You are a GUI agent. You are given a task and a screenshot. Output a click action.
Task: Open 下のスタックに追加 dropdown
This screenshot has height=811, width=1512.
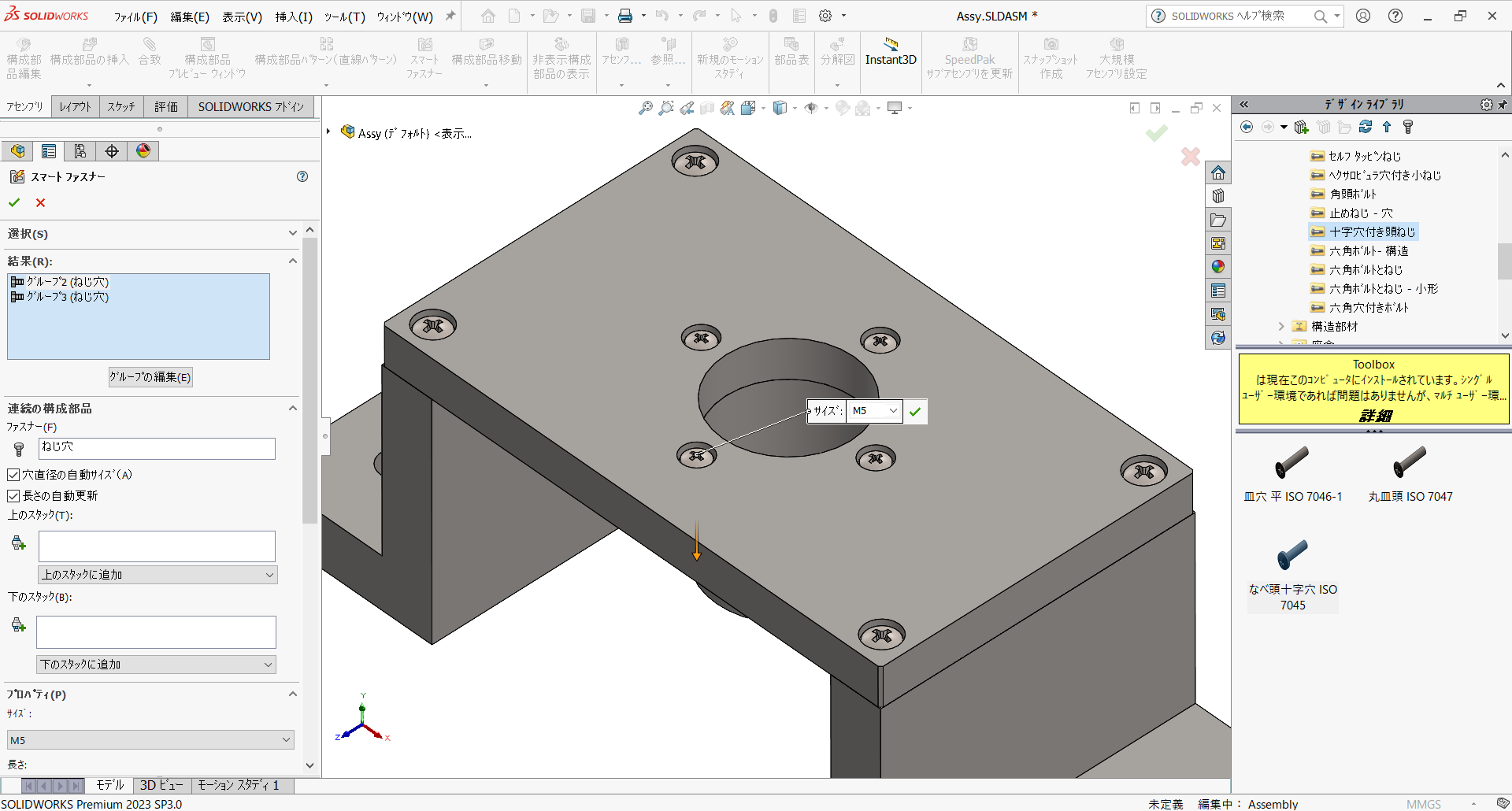tap(156, 665)
